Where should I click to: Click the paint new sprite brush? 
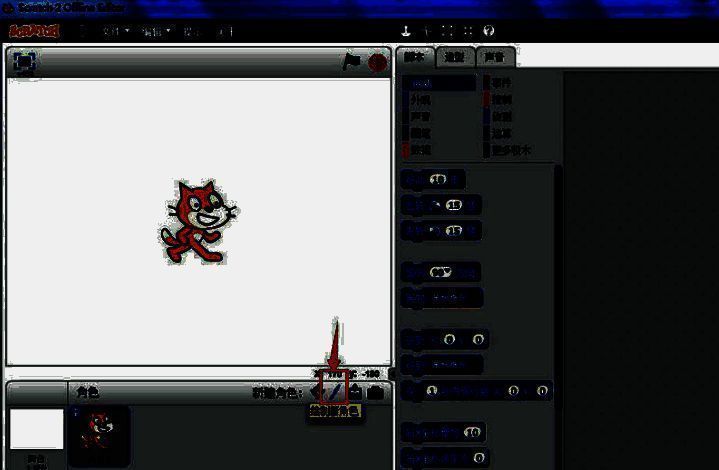(336, 393)
